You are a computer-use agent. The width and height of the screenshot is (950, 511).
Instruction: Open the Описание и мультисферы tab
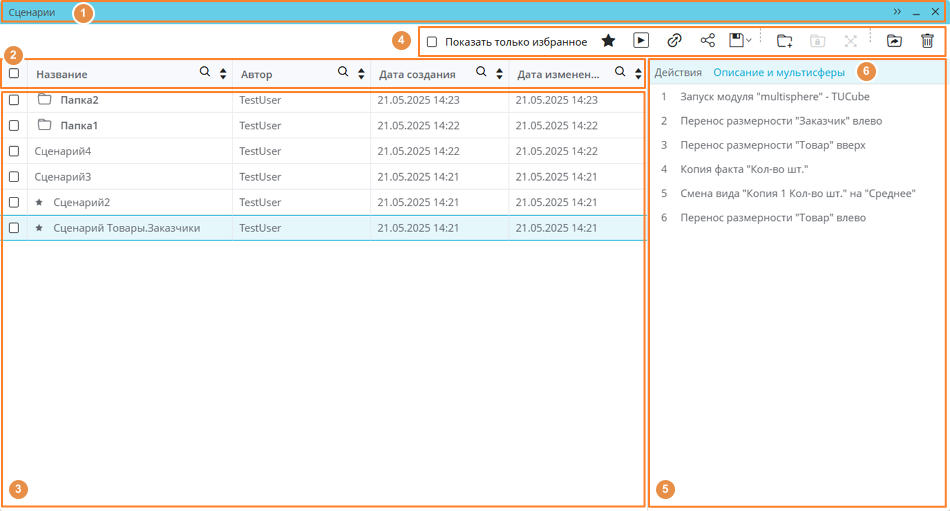[x=779, y=73]
